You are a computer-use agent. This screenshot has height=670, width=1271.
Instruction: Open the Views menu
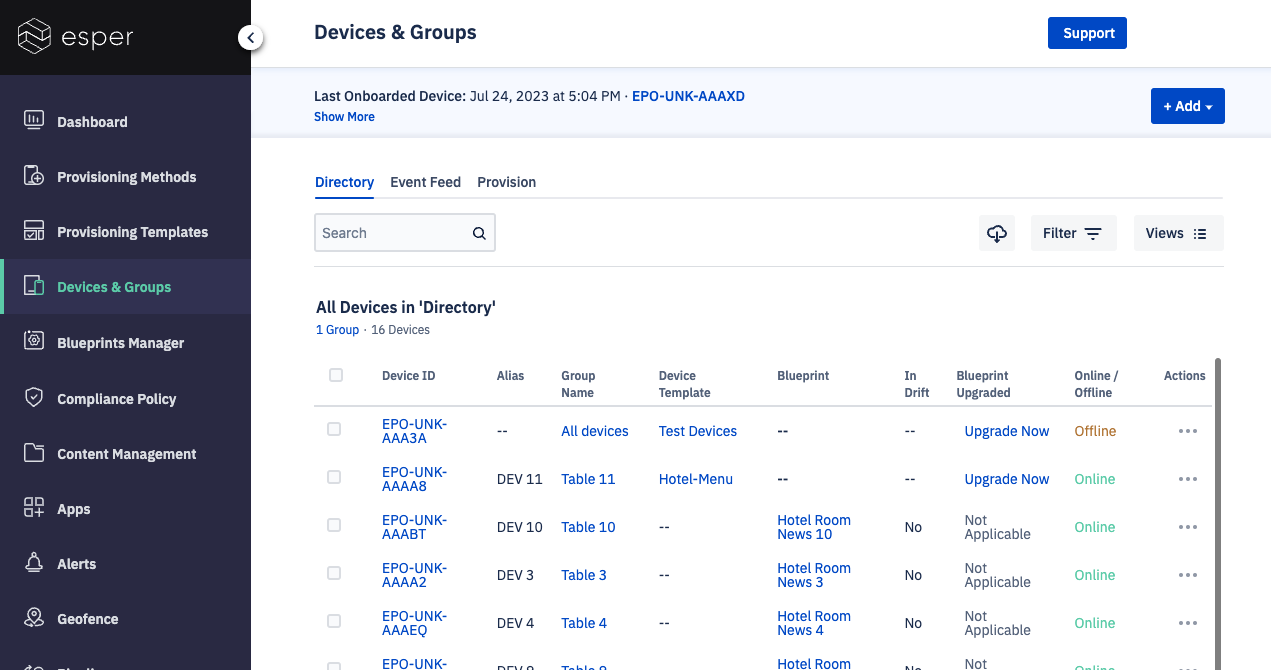[1178, 233]
